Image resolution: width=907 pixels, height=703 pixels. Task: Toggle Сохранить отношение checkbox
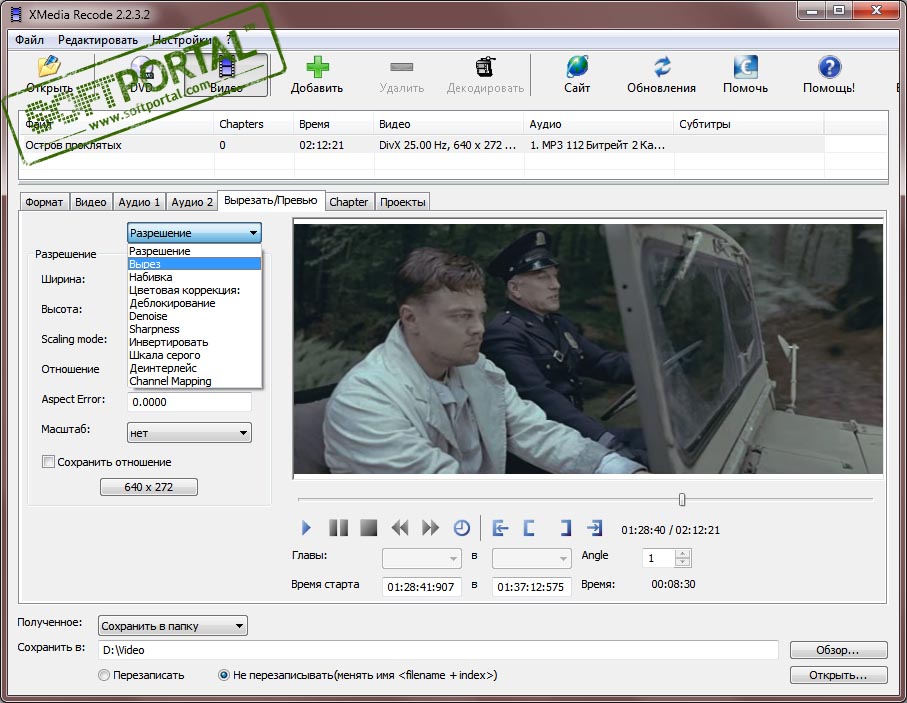(x=49, y=462)
